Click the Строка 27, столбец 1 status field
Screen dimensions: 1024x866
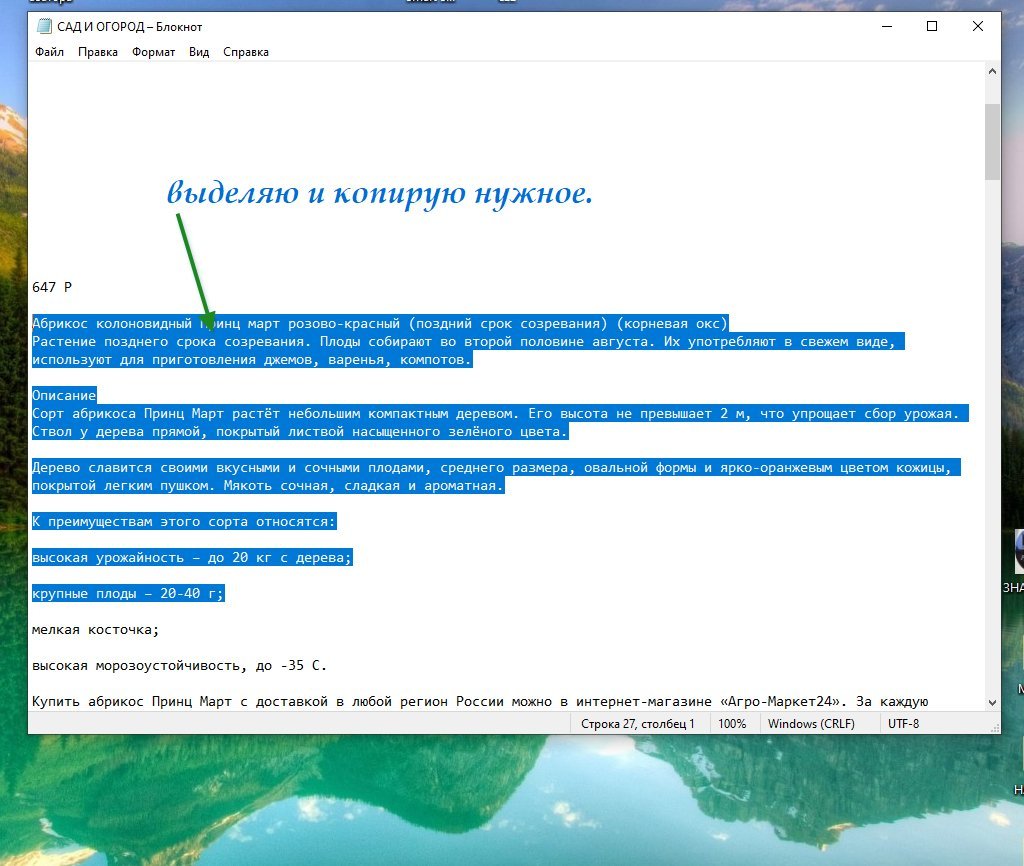click(x=637, y=724)
